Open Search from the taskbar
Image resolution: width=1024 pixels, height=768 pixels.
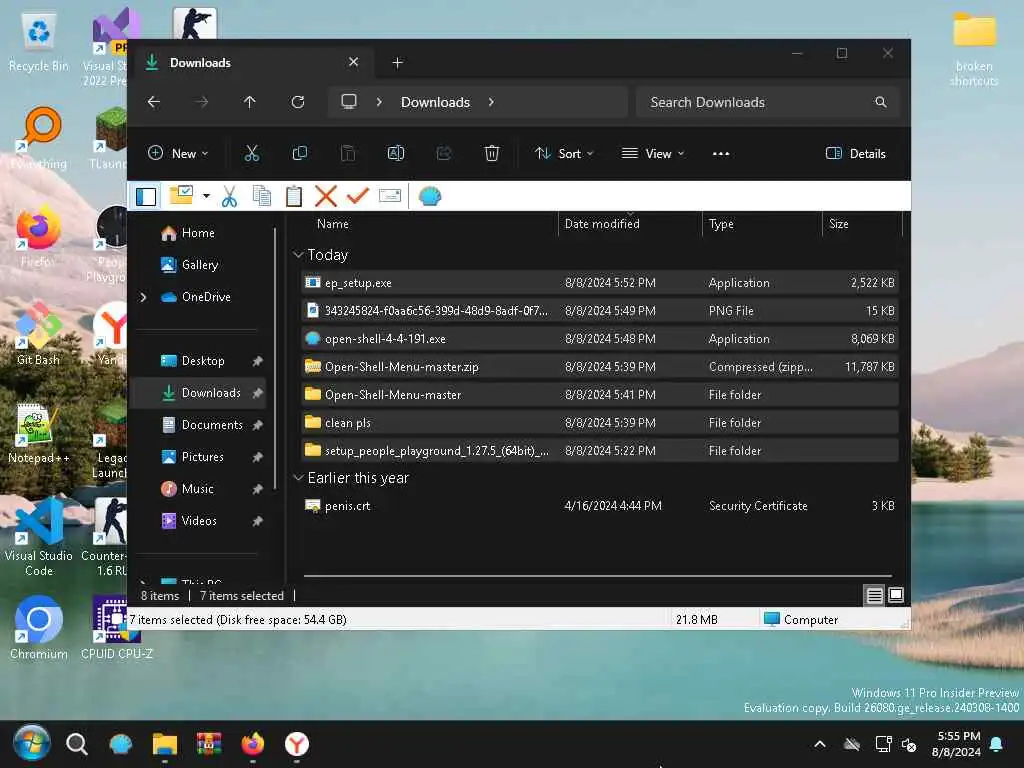point(76,744)
